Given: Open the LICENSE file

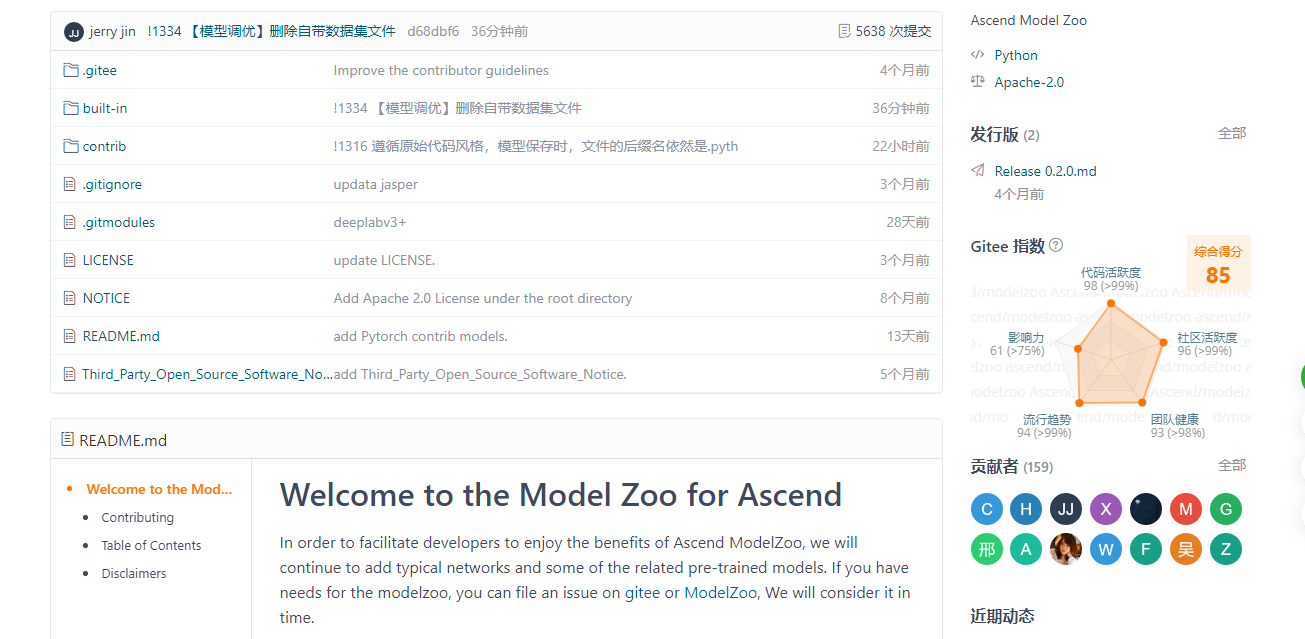Looking at the screenshot, I should [108, 260].
